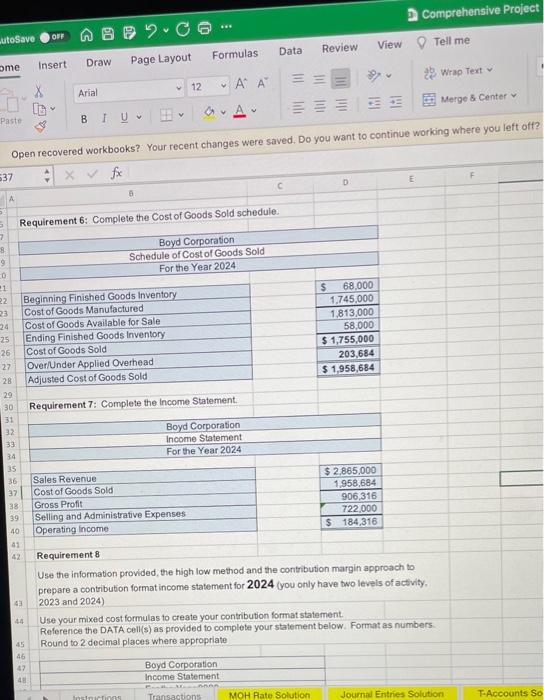Apply the red font color
This screenshot has height=700, width=544.
tap(240, 110)
